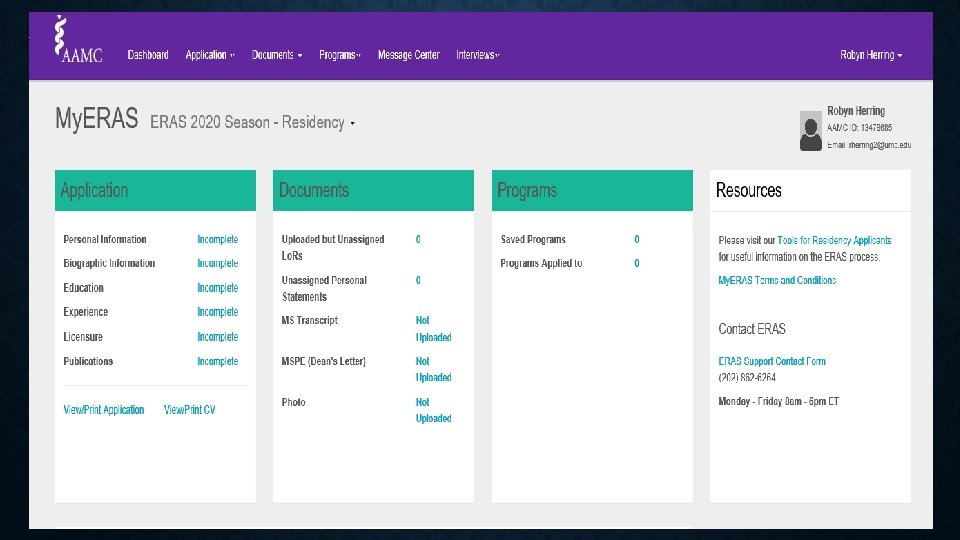Expand the Interviews dropdown in navbar

pyautogui.click(x=478, y=55)
